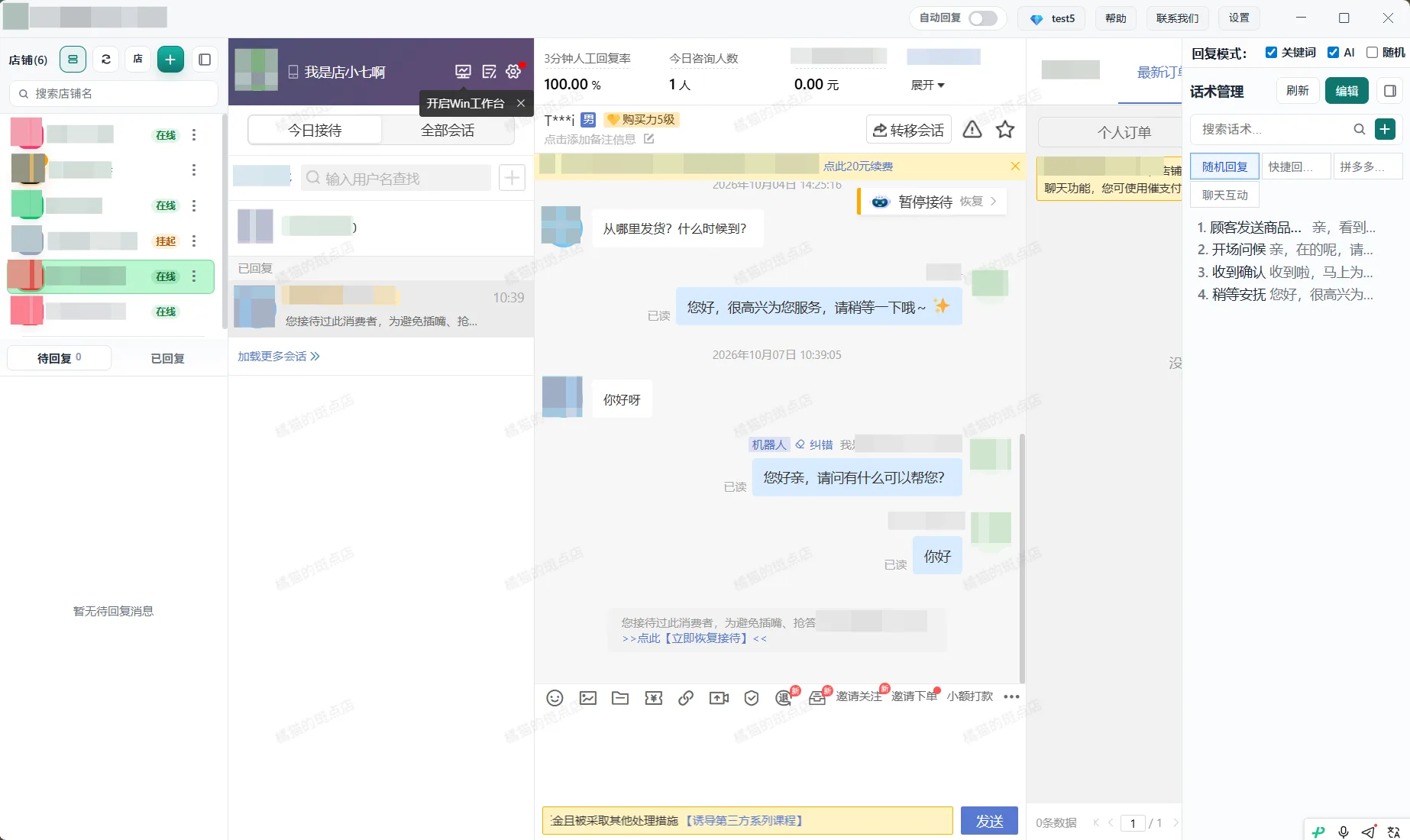Open the 暂停接待 恢复 chevron
Screen dimensions: 1410x840
[x=993, y=202]
